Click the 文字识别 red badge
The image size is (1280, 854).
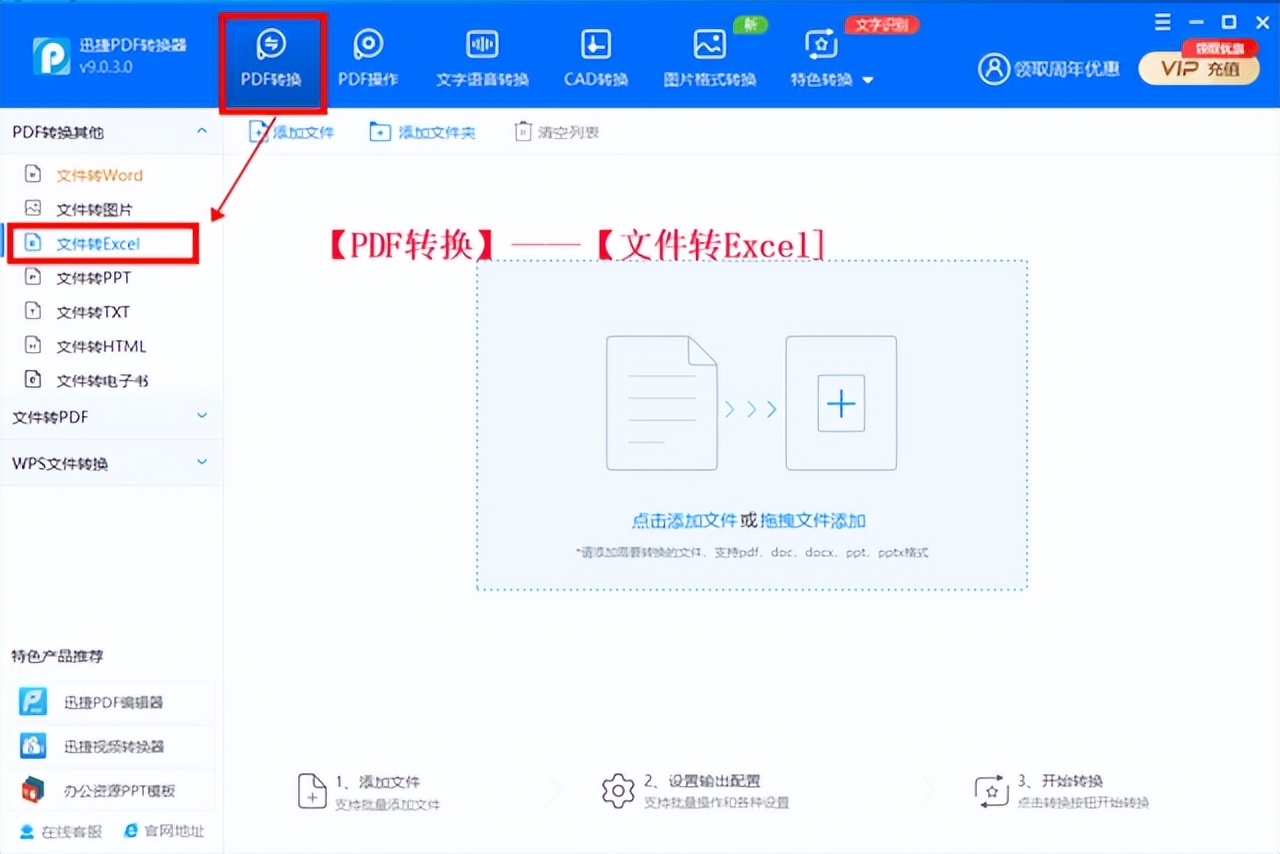click(x=882, y=24)
